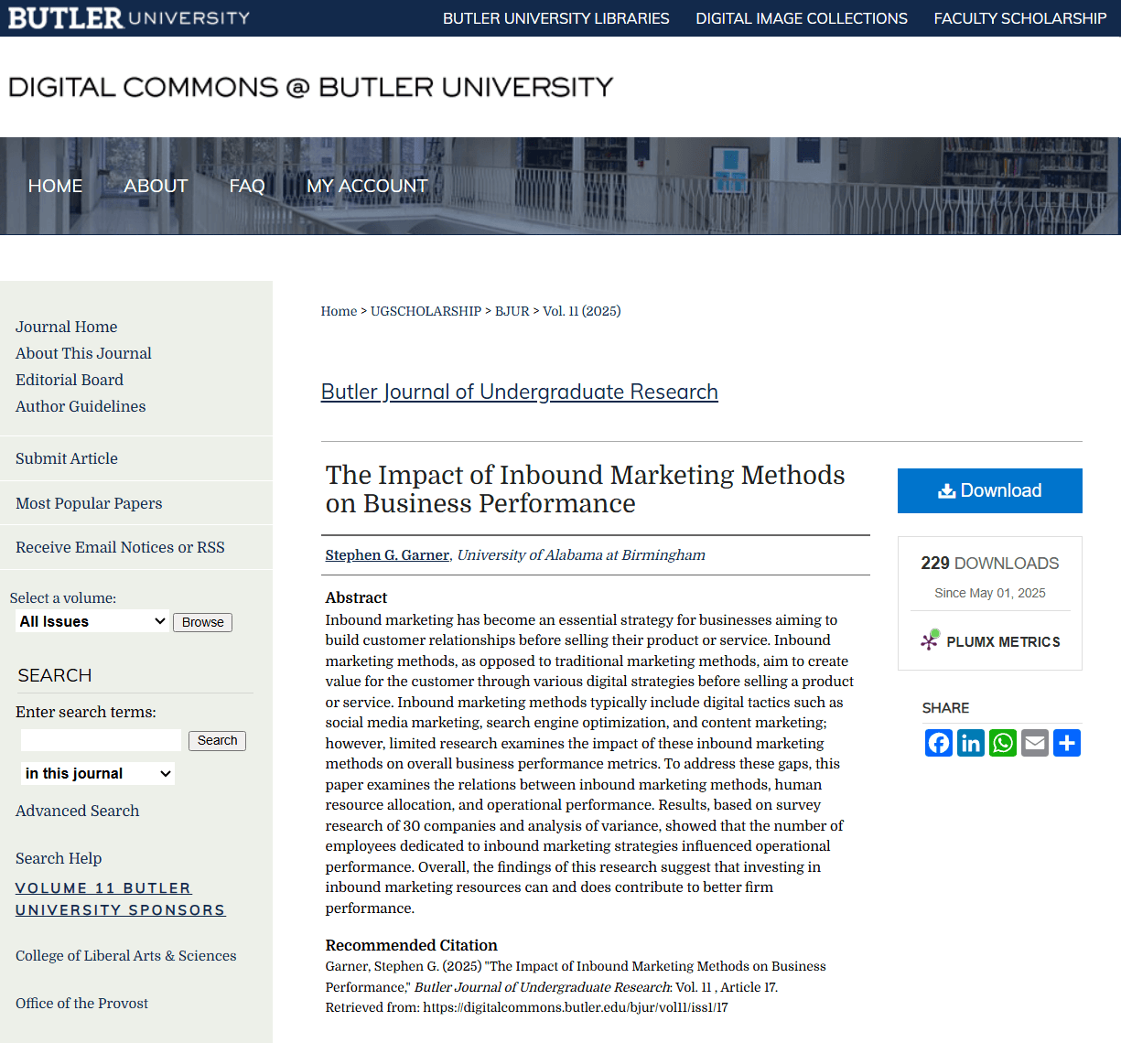This screenshot has height=1064, width=1121.
Task: Click Home in the breadcrumb
Action: pyautogui.click(x=339, y=311)
